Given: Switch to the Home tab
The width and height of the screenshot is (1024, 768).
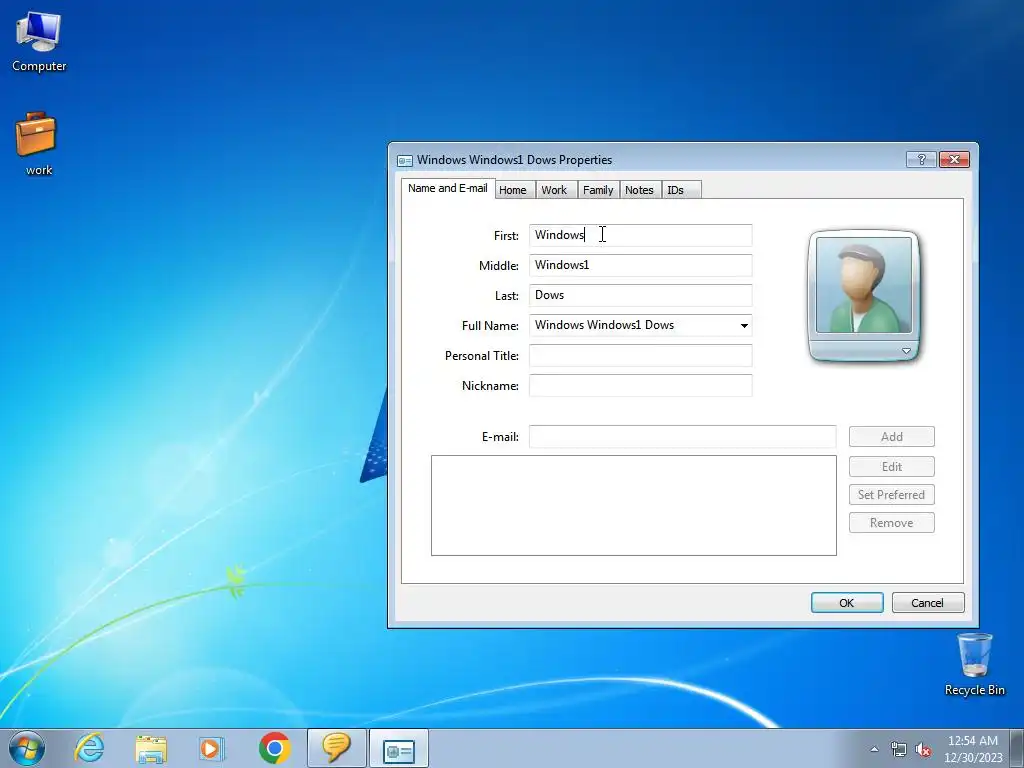Looking at the screenshot, I should (x=513, y=190).
